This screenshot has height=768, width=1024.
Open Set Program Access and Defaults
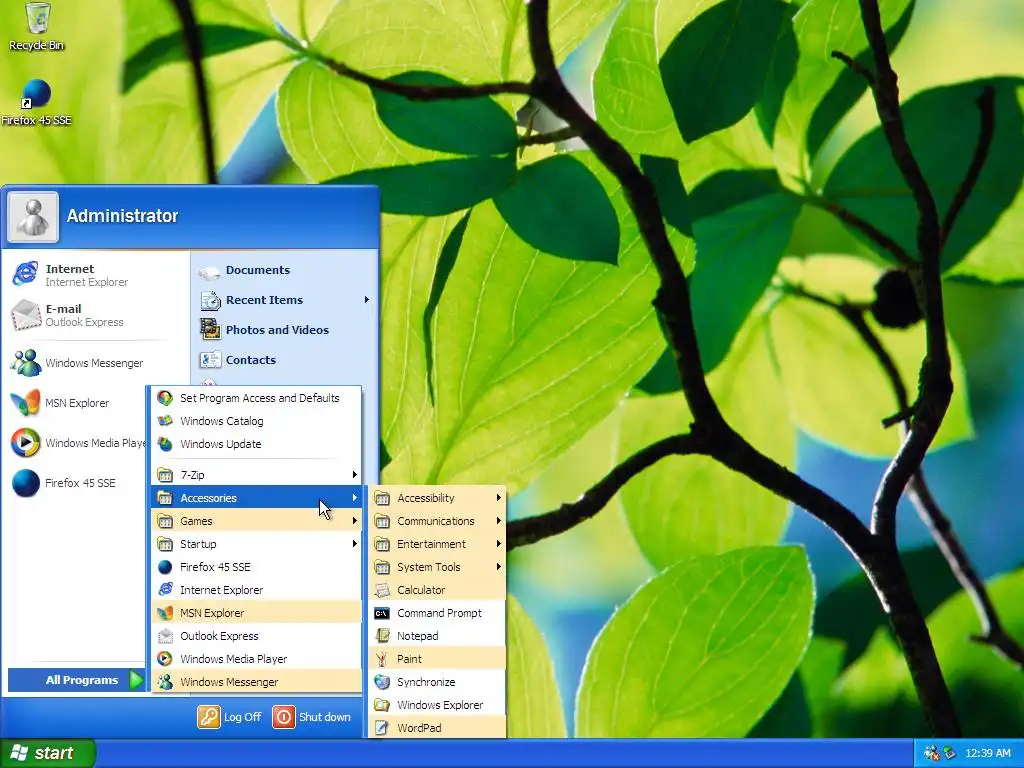pyautogui.click(x=257, y=398)
